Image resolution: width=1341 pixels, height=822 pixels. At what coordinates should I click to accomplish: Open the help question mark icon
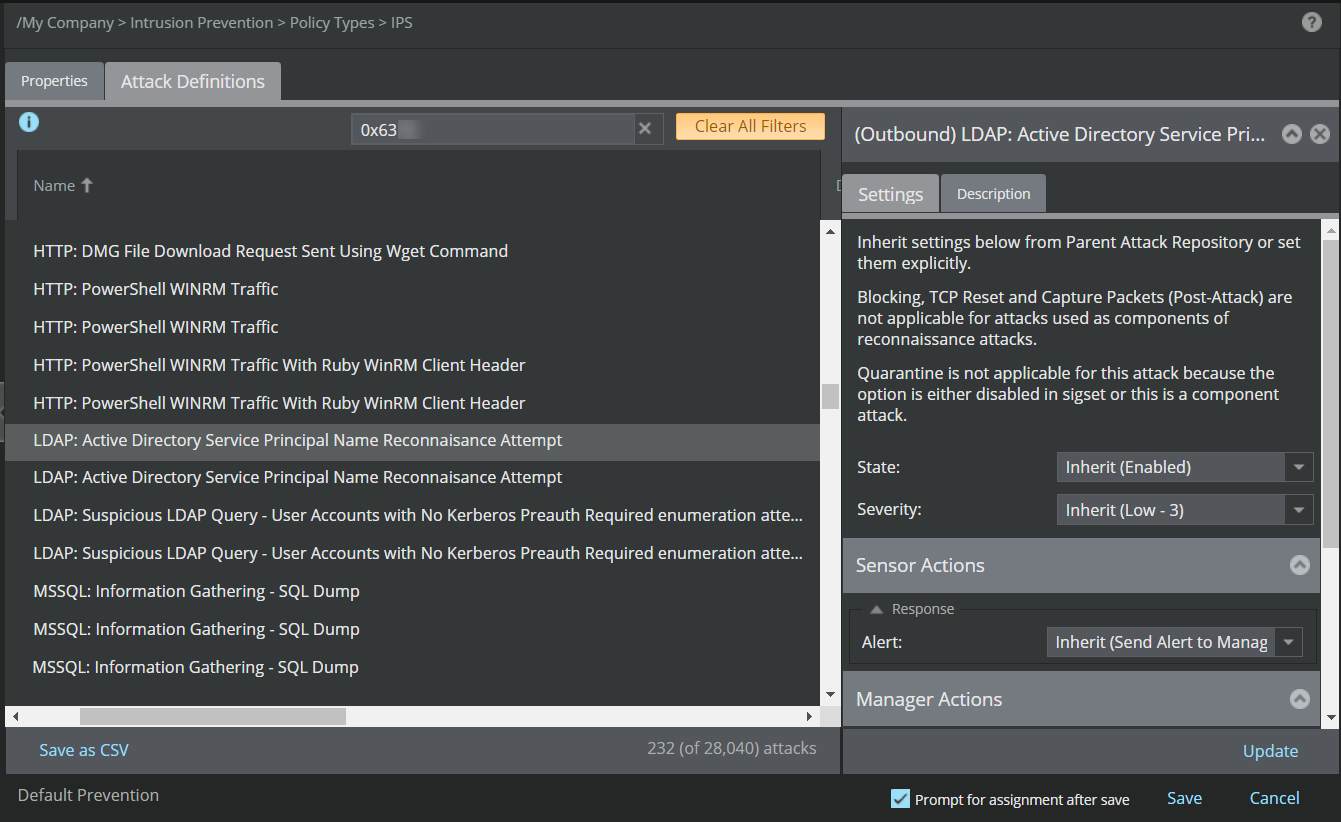pos(1312,22)
